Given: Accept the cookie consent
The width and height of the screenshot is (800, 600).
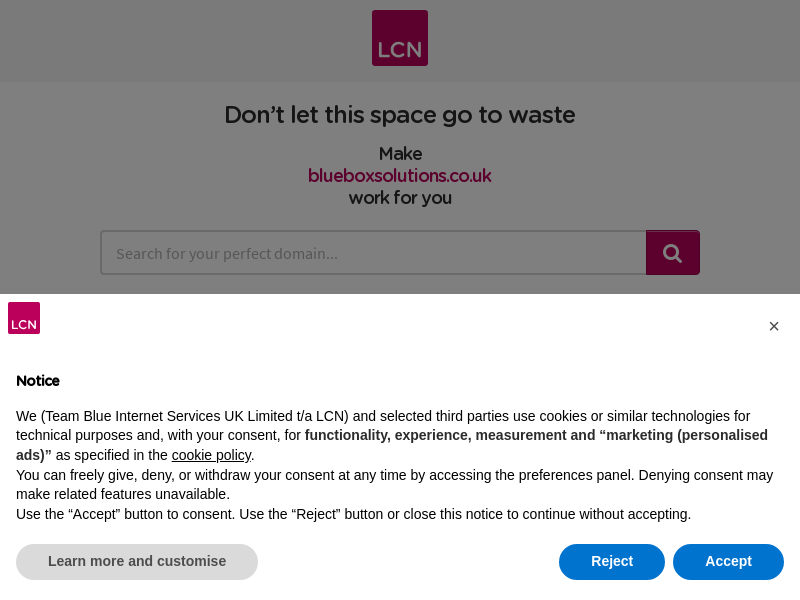Looking at the screenshot, I should 728,562.
